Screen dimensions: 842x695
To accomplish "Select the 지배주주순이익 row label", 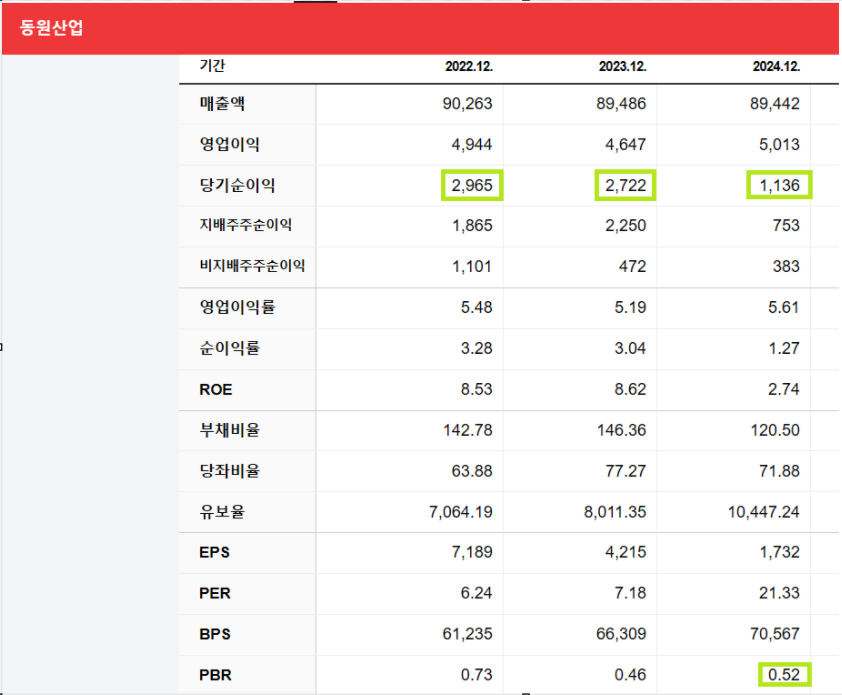I will click(x=245, y=225).
